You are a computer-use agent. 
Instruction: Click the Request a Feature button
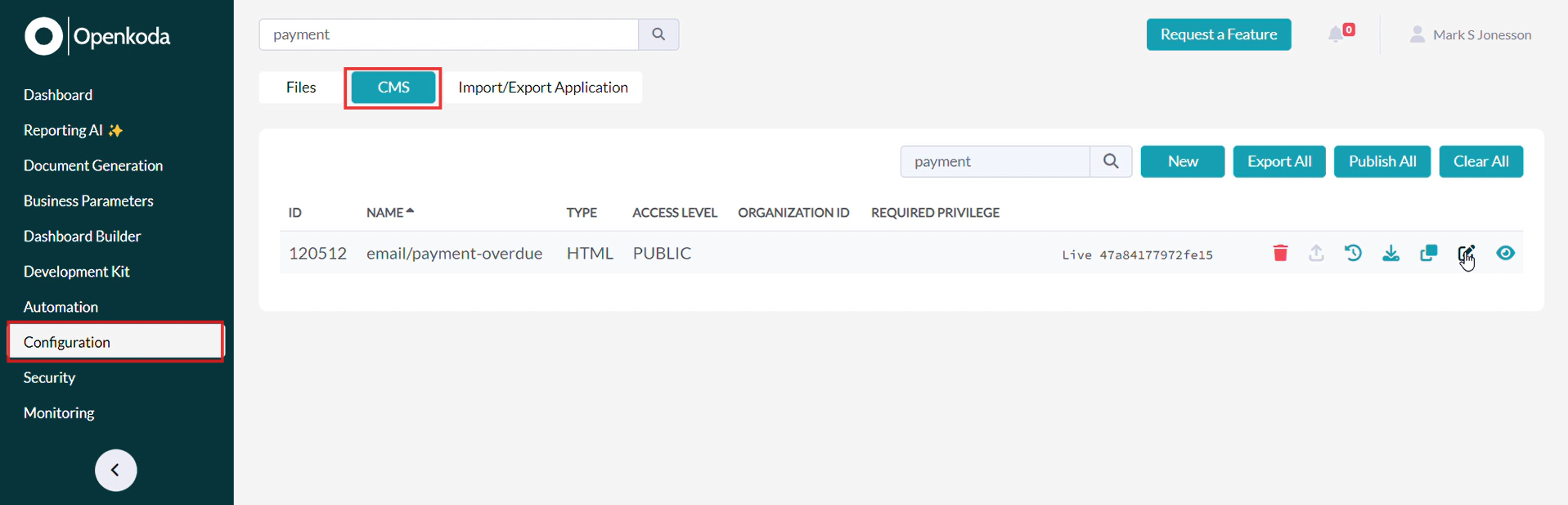[1218, 34]
